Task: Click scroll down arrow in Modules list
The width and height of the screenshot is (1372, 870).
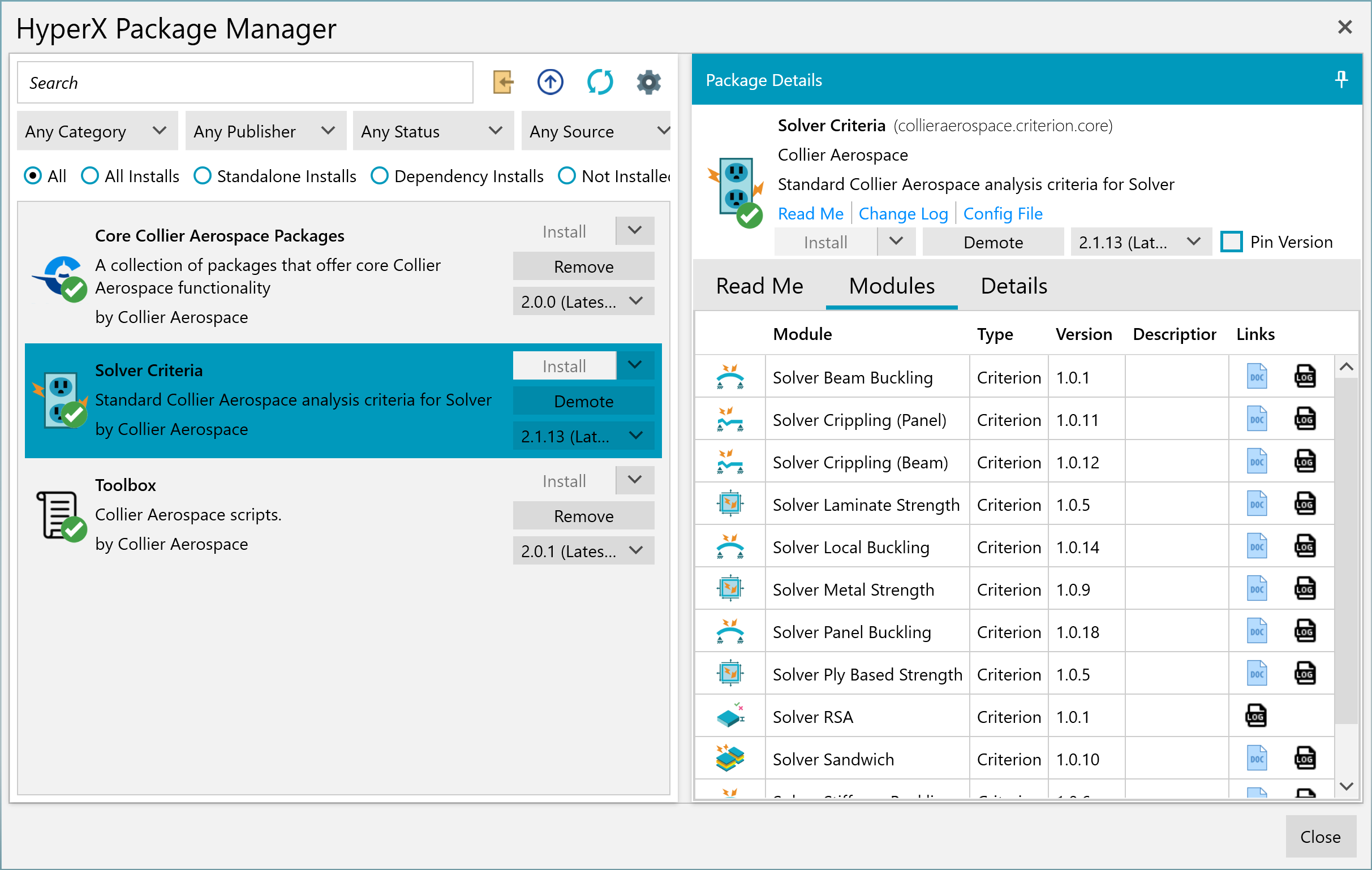Action: (x=1347, y=786)
